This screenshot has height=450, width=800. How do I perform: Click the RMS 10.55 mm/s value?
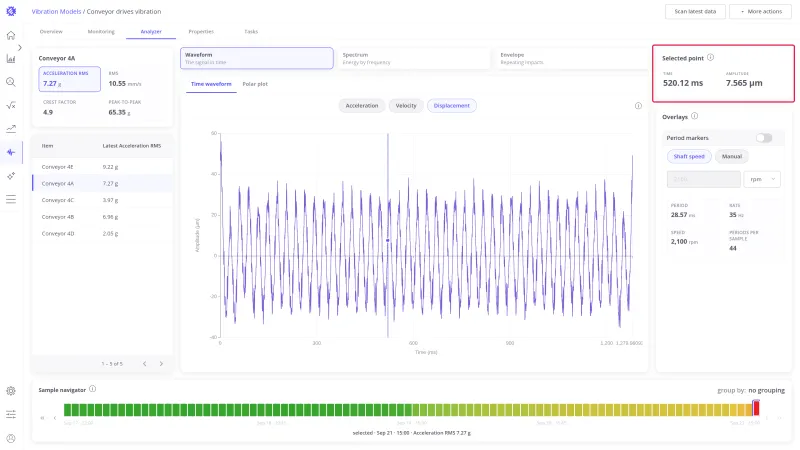click(125, 84)
